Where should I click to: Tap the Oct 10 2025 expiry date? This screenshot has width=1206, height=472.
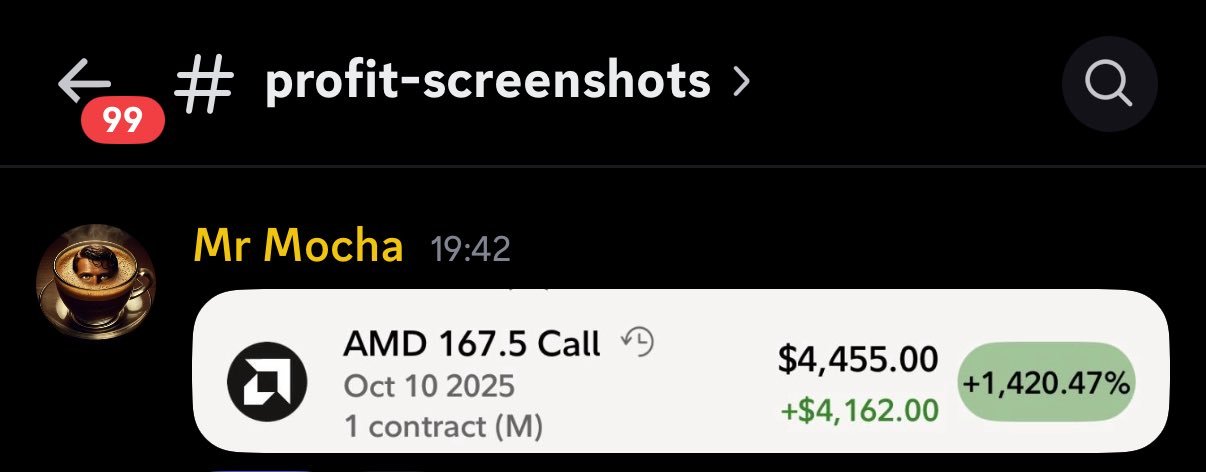(x=429, y=386)
